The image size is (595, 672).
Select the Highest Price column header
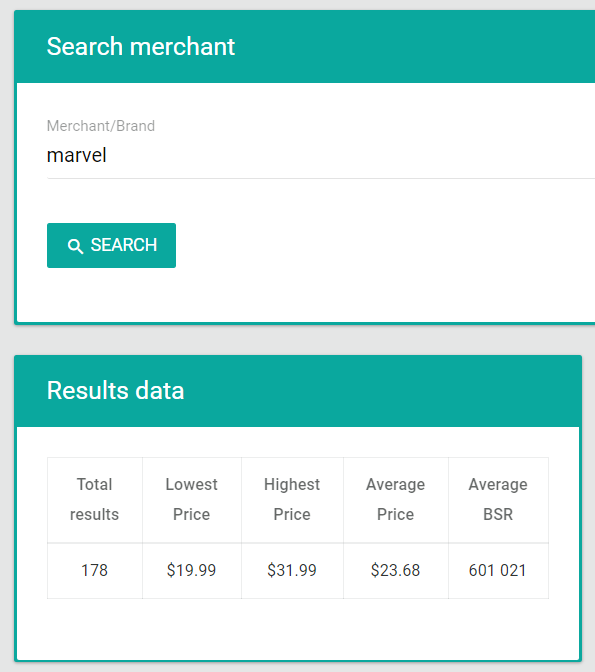[x=292, y=500]
